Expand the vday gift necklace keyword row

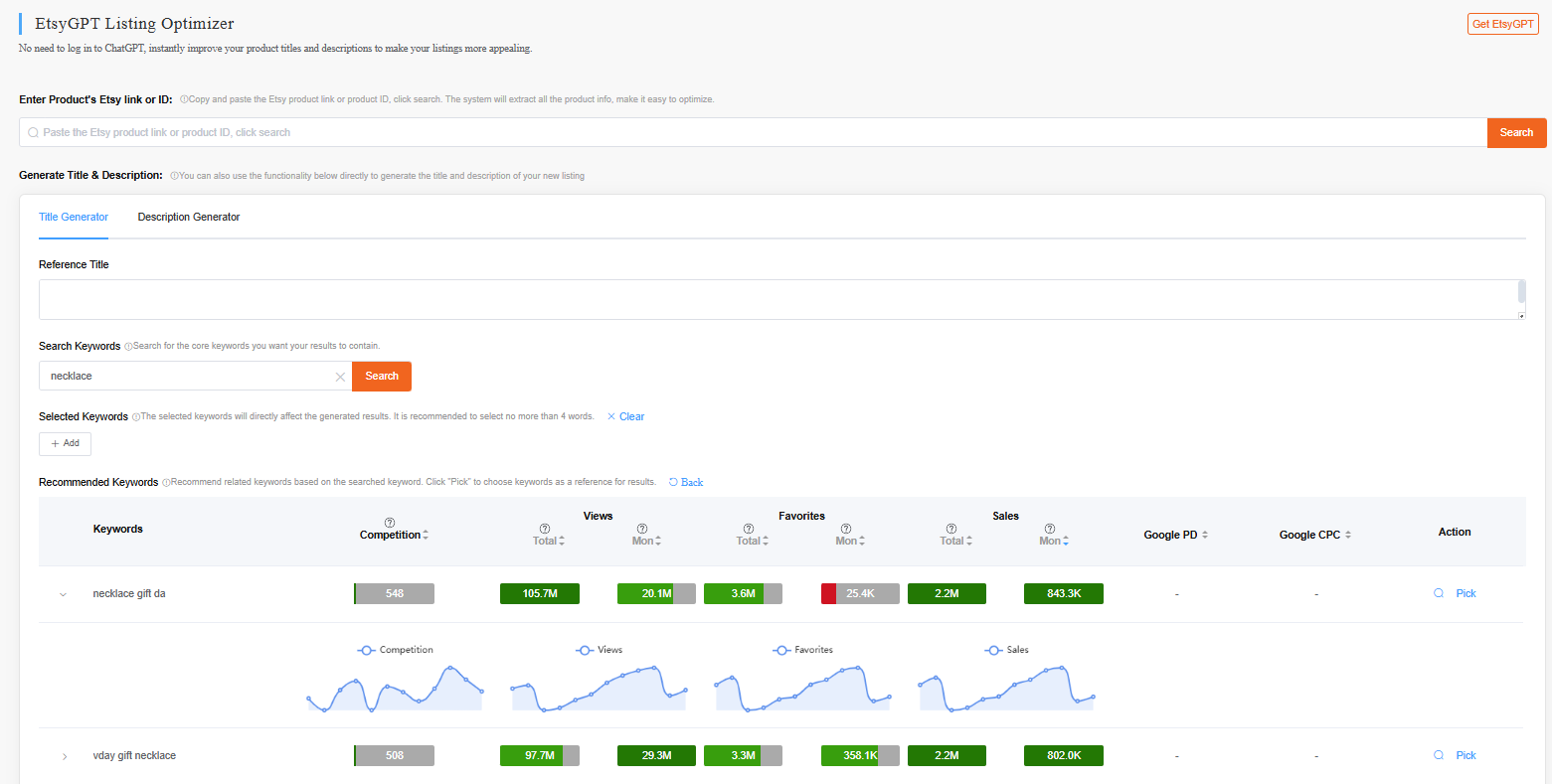(64, 755)
